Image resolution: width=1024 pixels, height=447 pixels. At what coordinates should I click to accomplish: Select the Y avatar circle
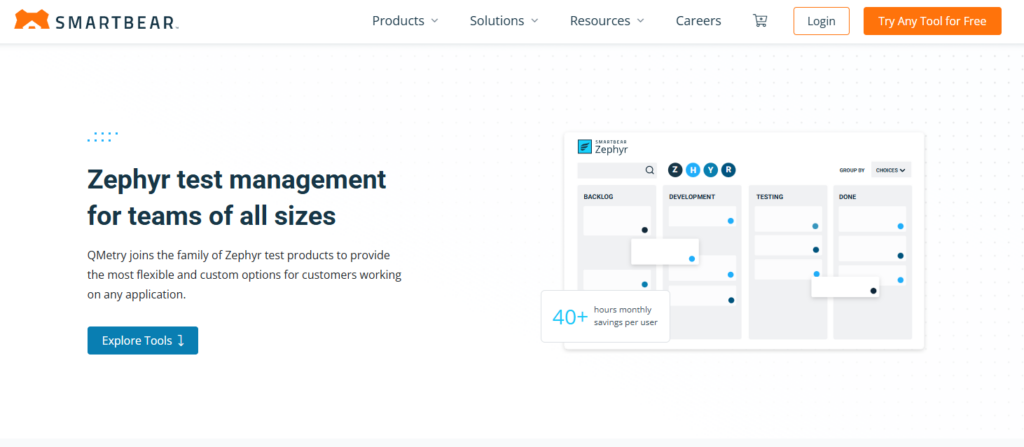(x=710, y=170)
